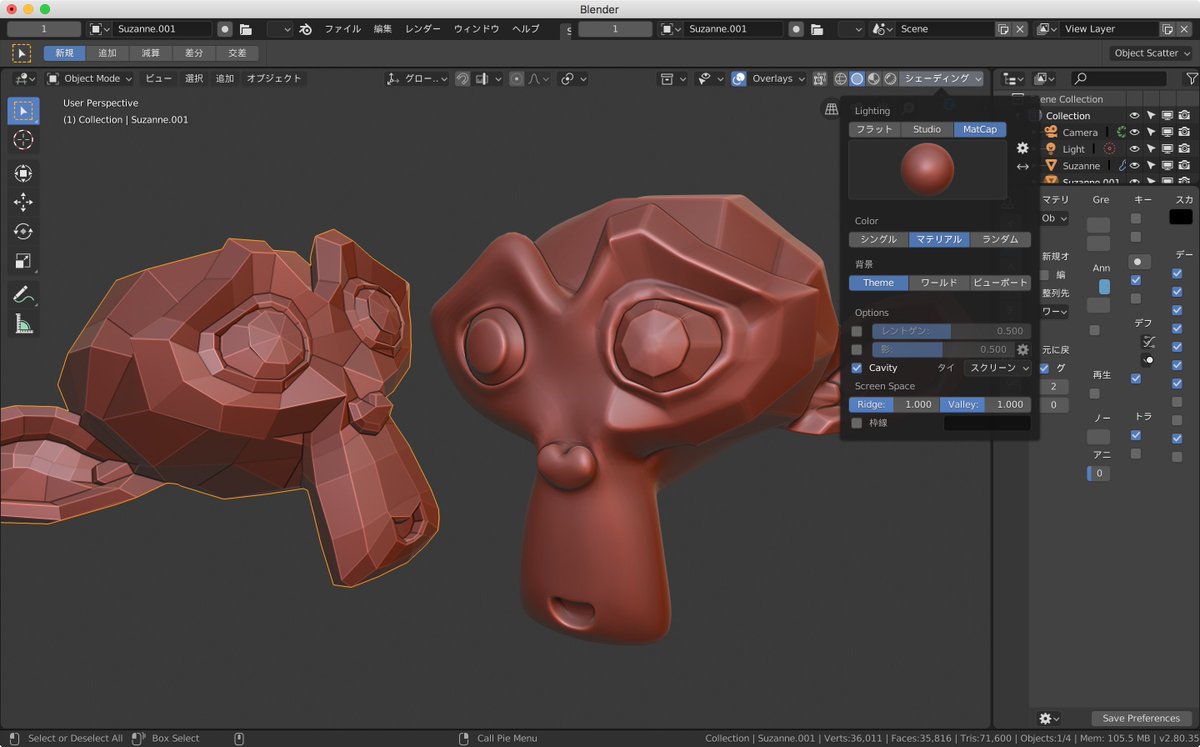Open MatCap preferences gear beside sphere preview
This screenshot has height=747, width=1200.
[x=1022, y=147]
